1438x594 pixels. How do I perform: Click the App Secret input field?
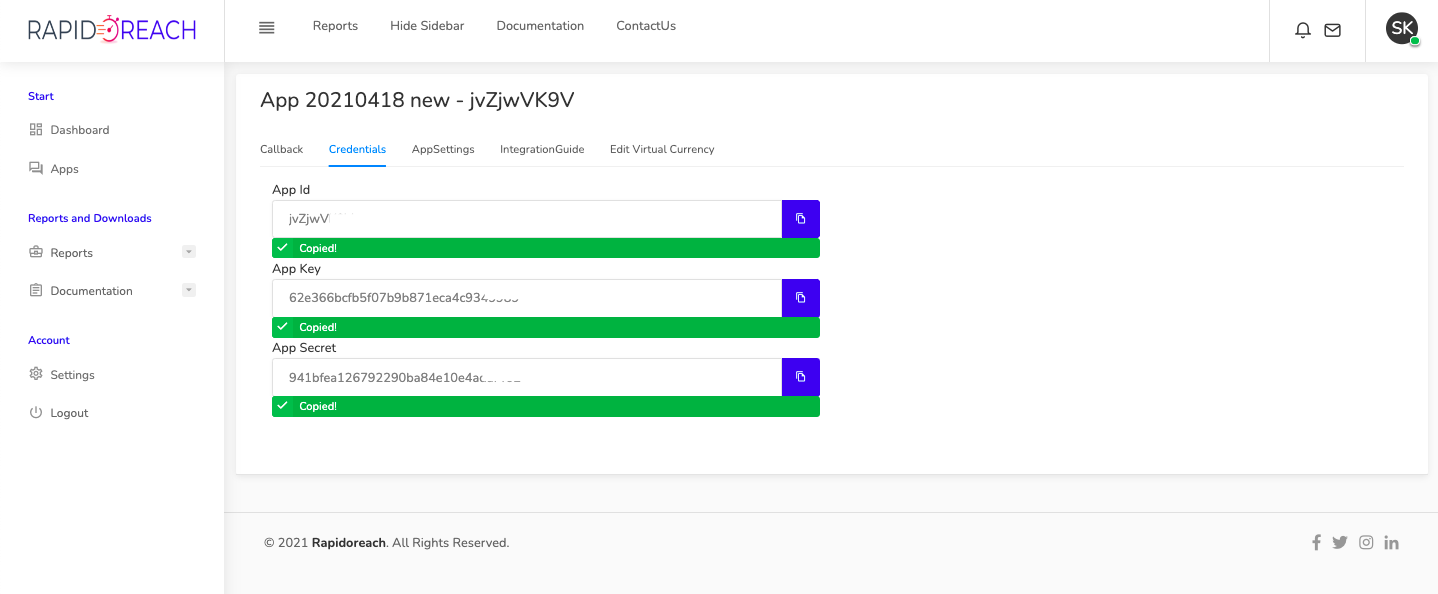coord(527,377)
